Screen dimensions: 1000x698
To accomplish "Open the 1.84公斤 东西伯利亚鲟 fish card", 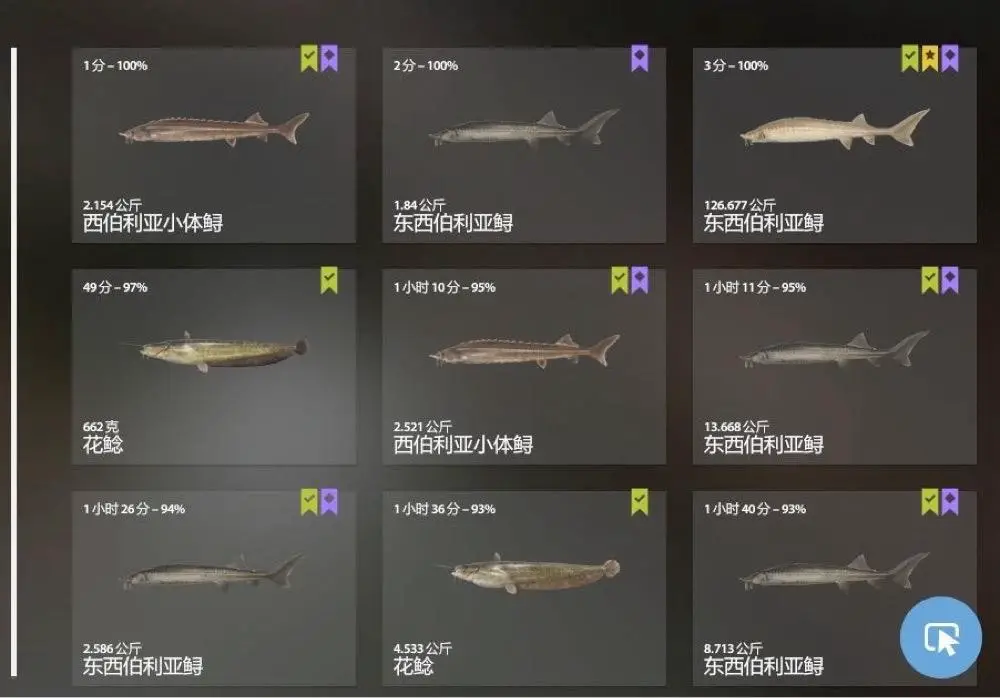I will [524, 145].
